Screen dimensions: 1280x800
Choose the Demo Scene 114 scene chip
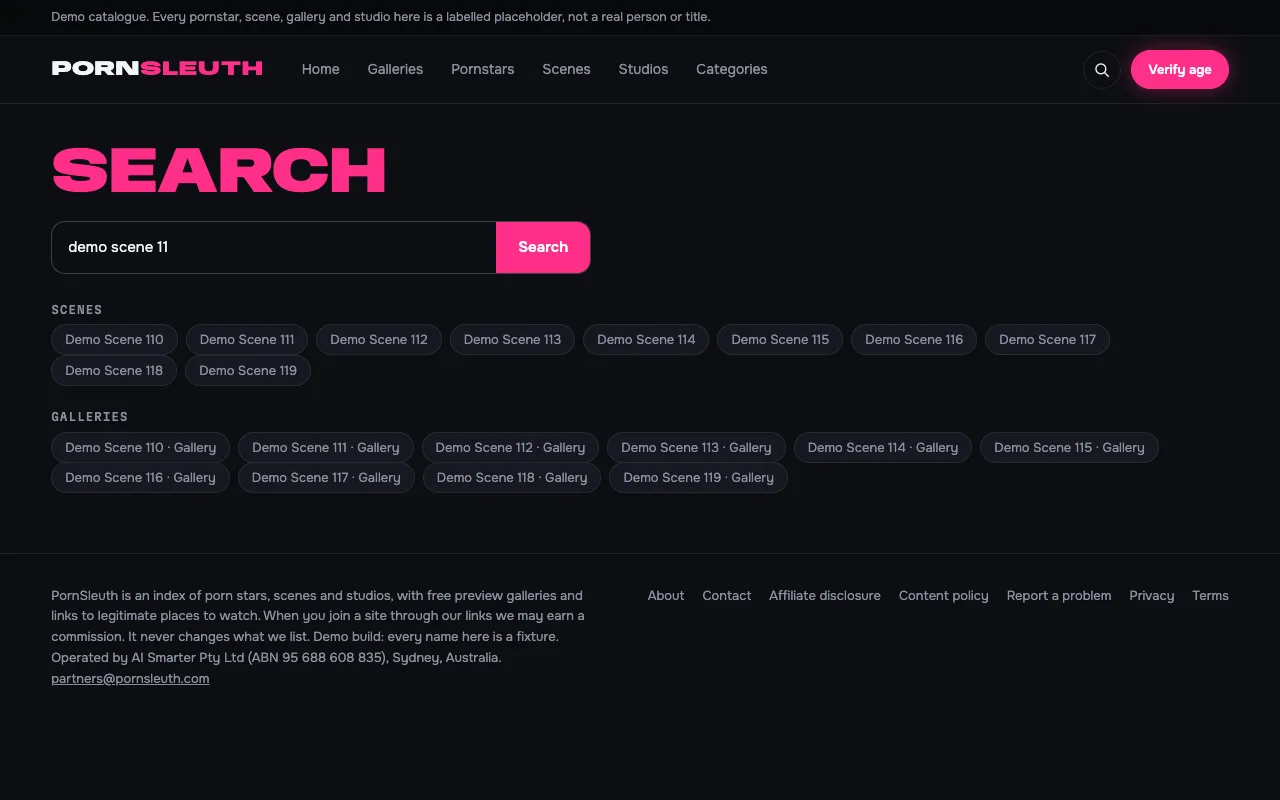(x=646, y=340)
